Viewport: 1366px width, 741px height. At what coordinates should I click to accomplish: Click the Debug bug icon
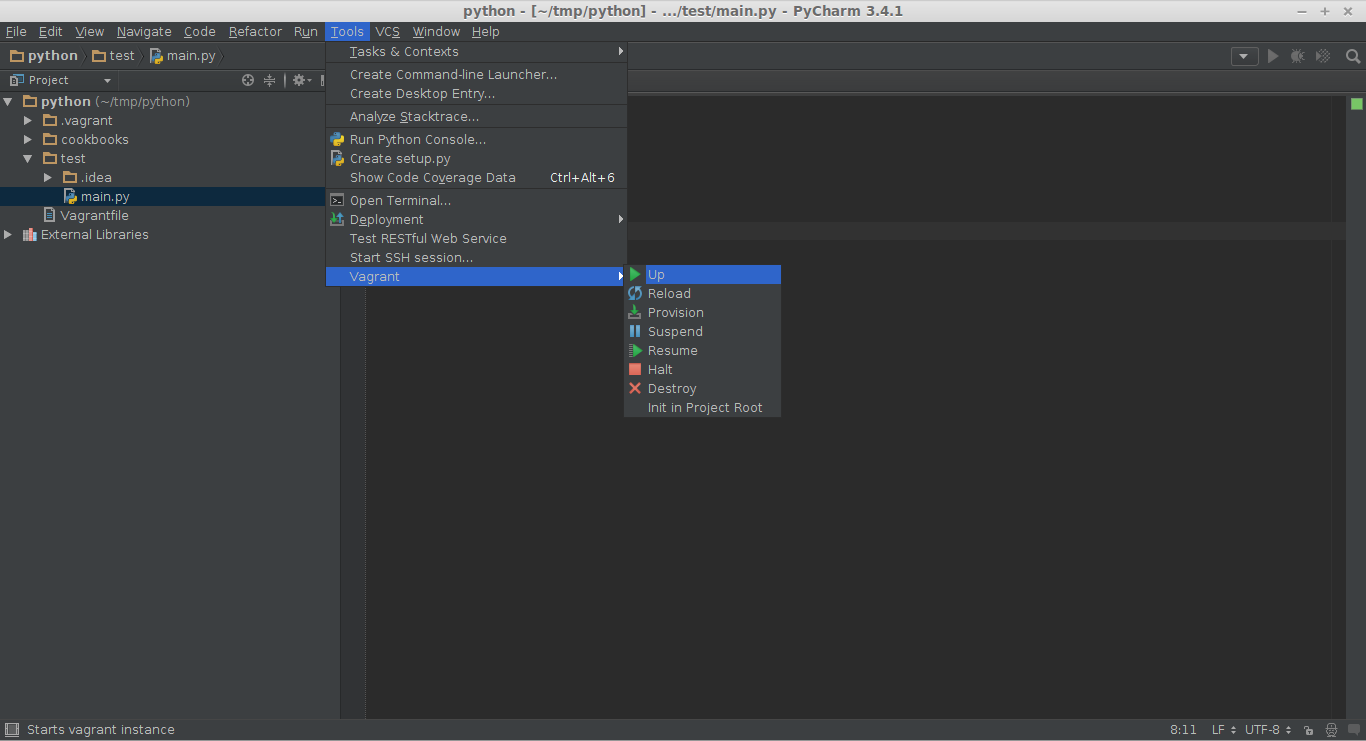(1297, 56)
